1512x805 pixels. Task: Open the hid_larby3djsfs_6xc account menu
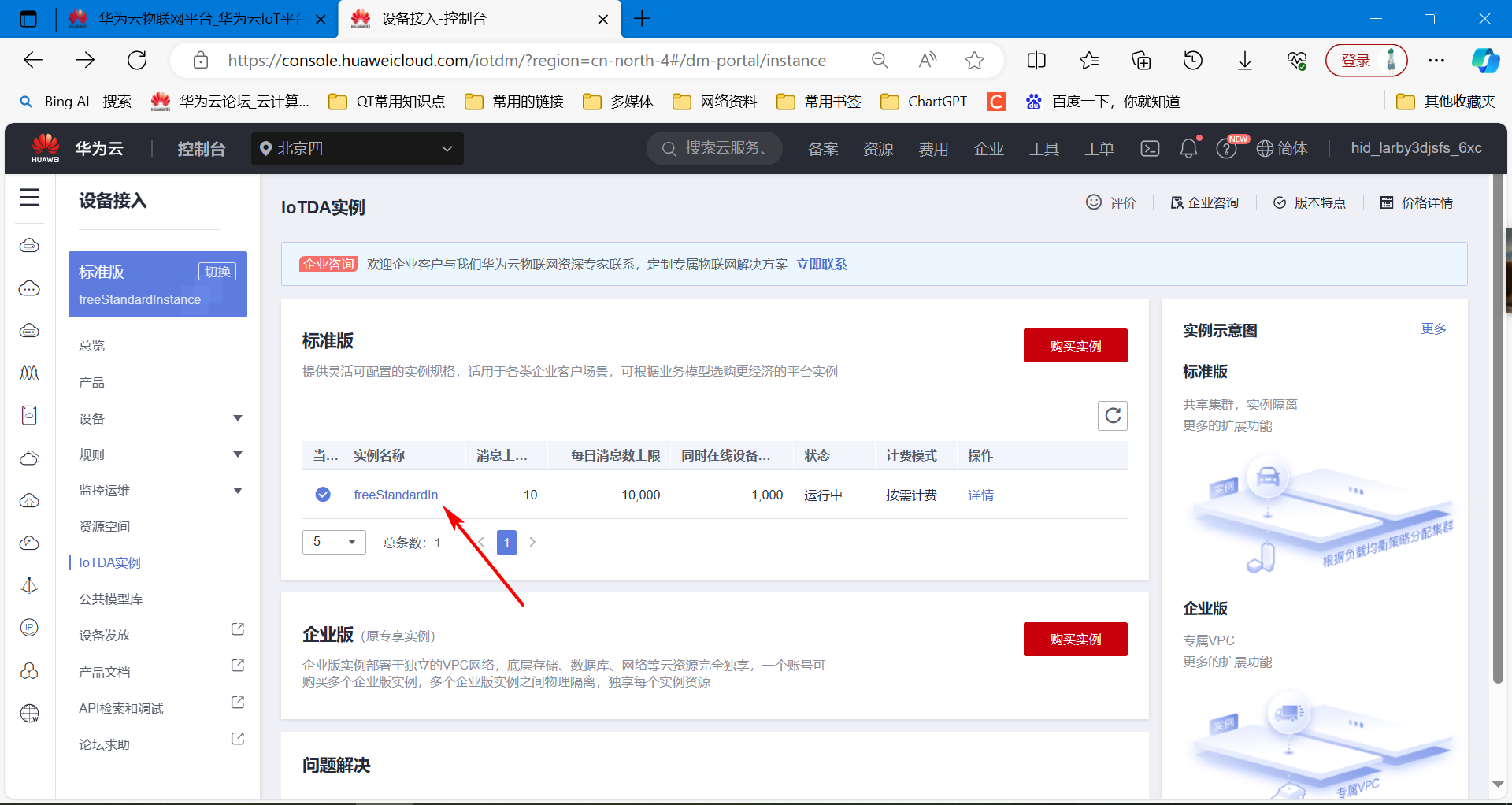[x=1416, y=148]
